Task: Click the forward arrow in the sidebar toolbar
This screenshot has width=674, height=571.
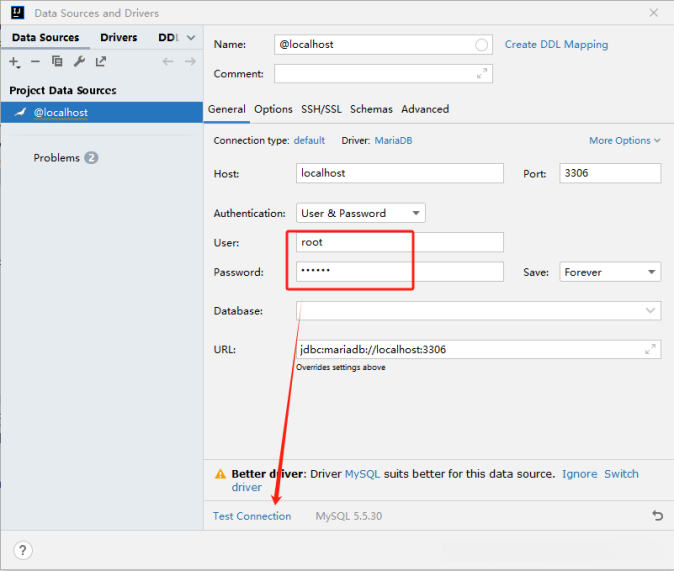Action: click(x=190, y=62)
